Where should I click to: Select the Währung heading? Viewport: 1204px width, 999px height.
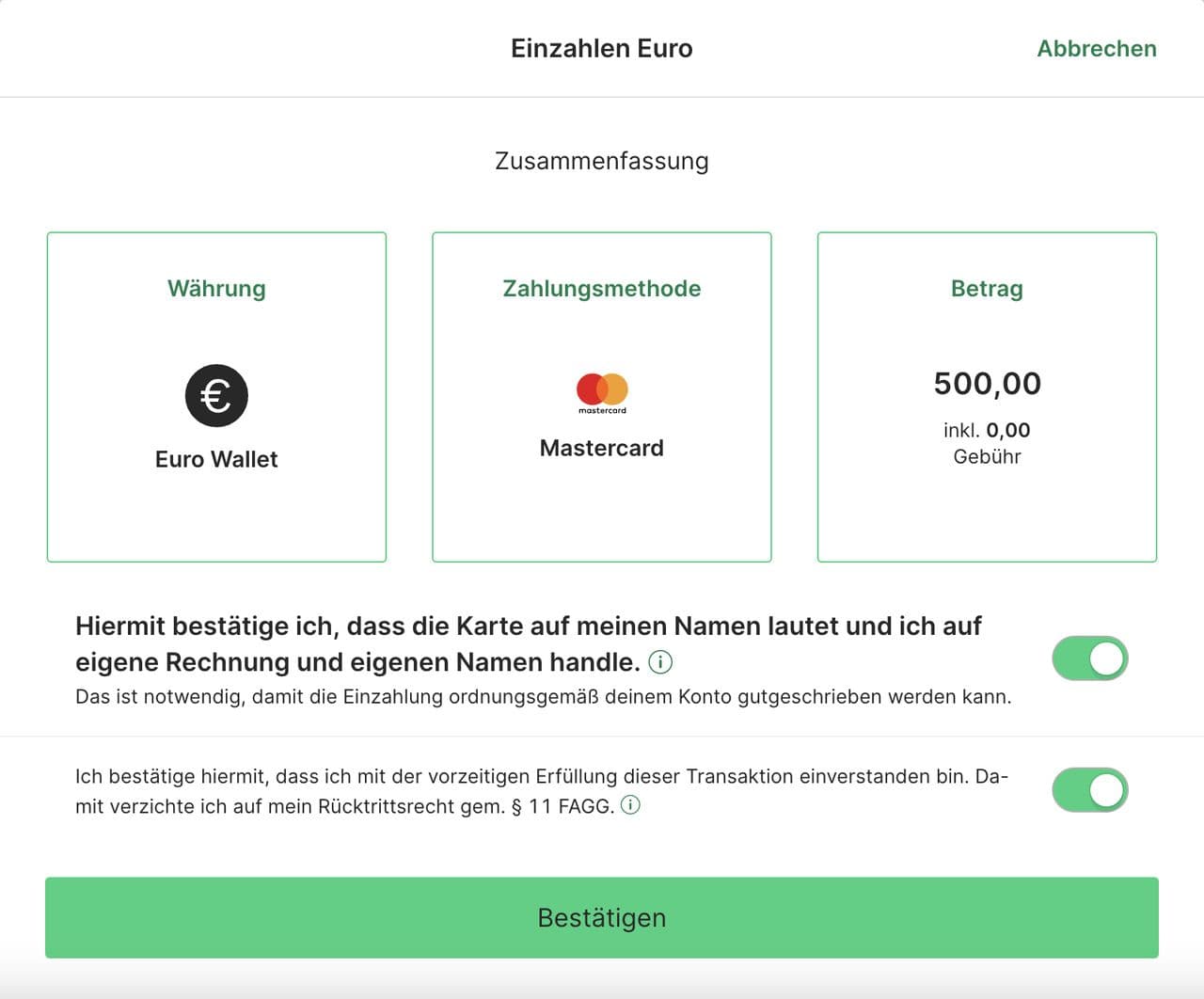pyautogui.click(x=216, y=289)
